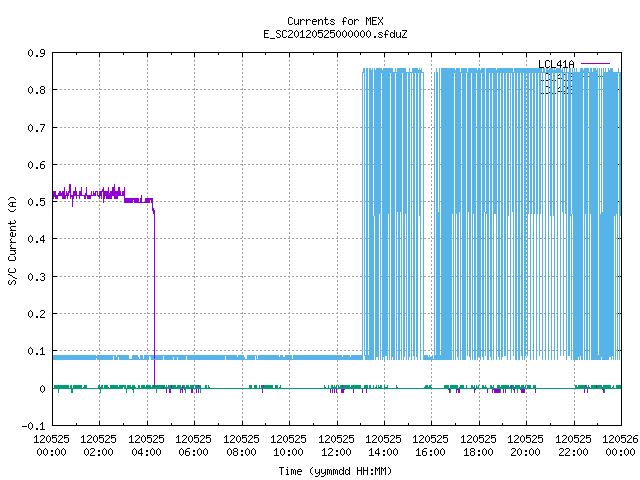The width and height of the screenshot is (640, 480).
Task: Click the purple LCL41A vertical drop line
Action: pyautogui.click(x=154, y=298)
